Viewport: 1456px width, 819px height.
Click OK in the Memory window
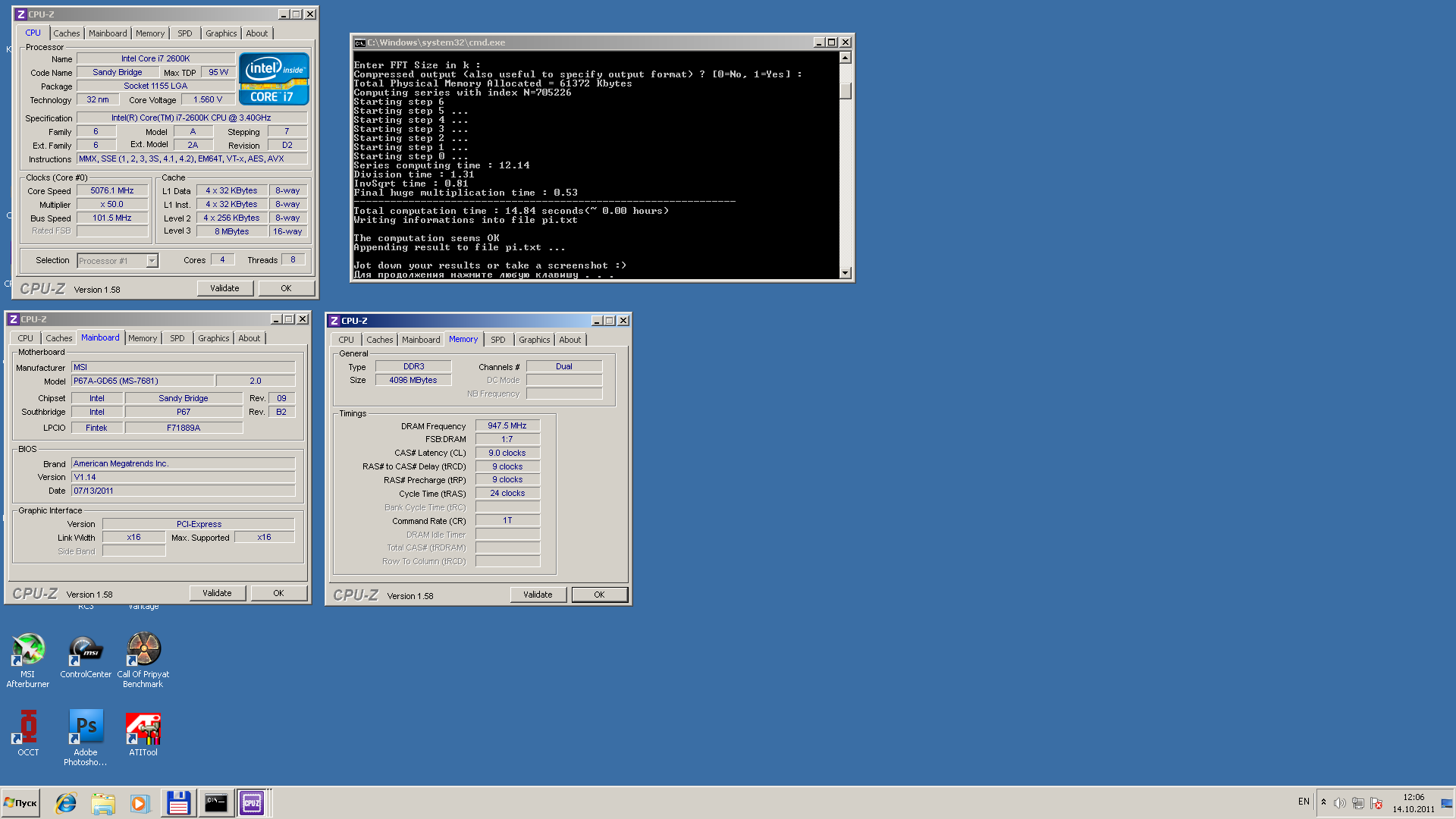(x=599, y=595)
